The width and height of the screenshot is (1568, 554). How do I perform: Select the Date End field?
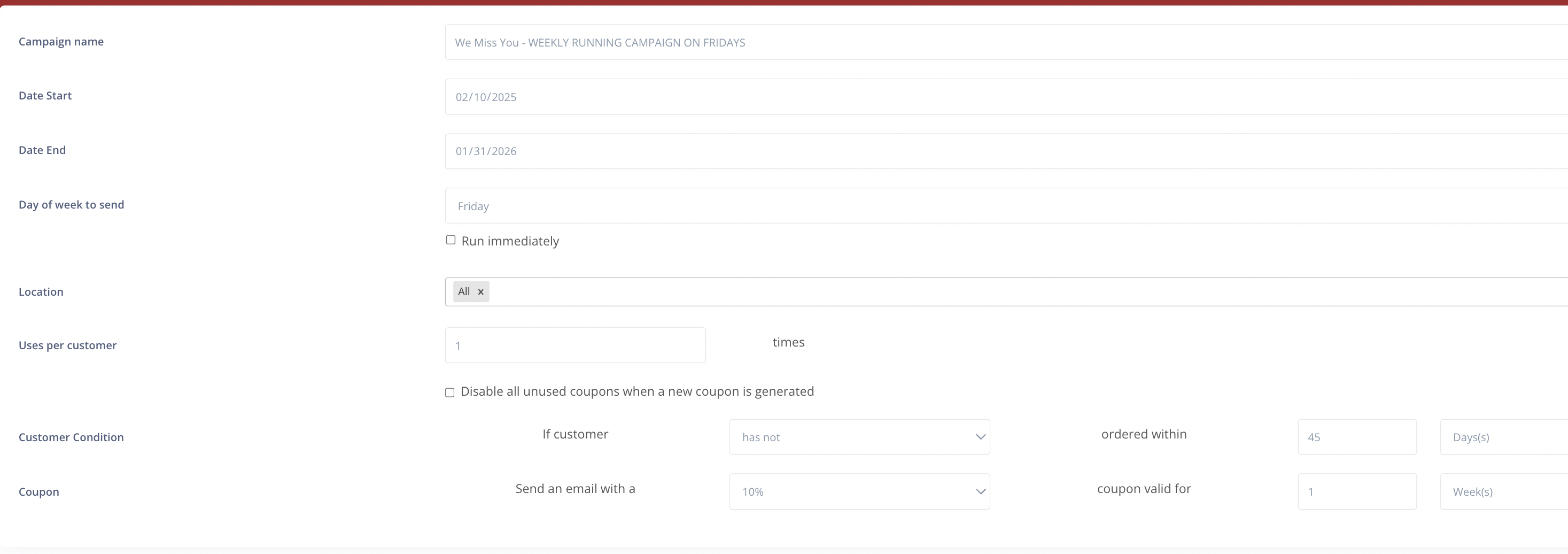tap(1004, 151)
